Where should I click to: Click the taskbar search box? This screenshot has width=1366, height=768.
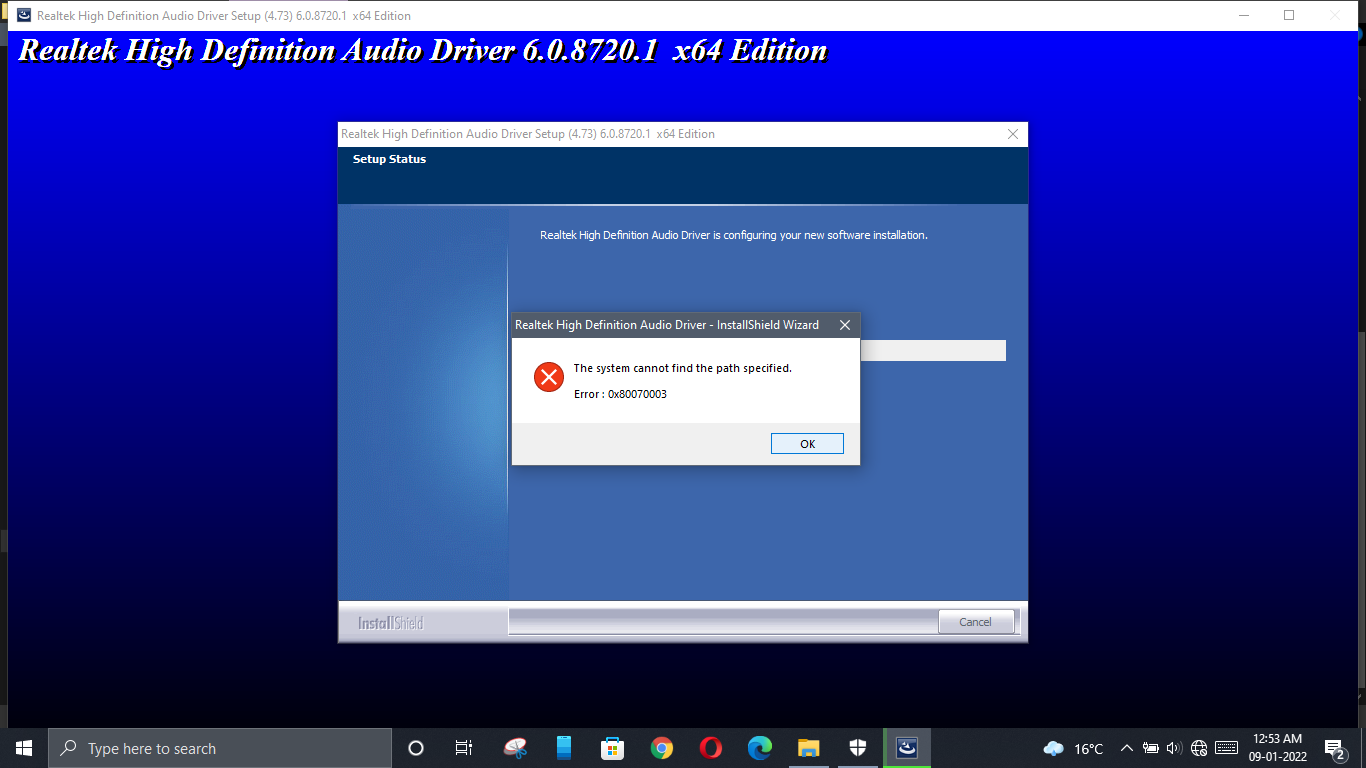click(220, 748)
